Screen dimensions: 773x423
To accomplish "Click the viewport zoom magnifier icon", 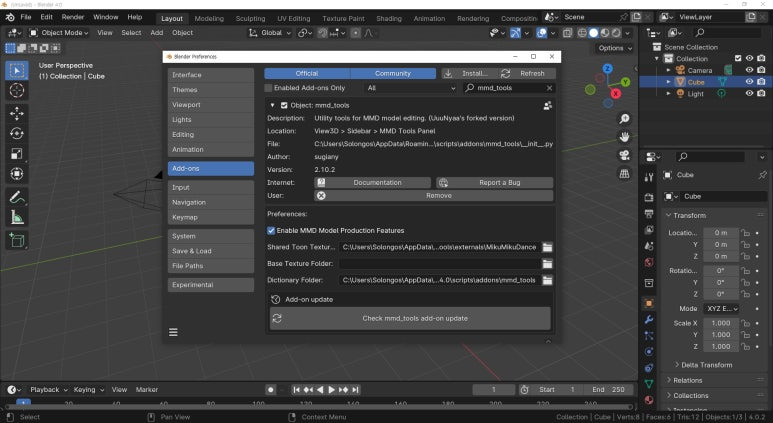I will [x=624, y=119].
